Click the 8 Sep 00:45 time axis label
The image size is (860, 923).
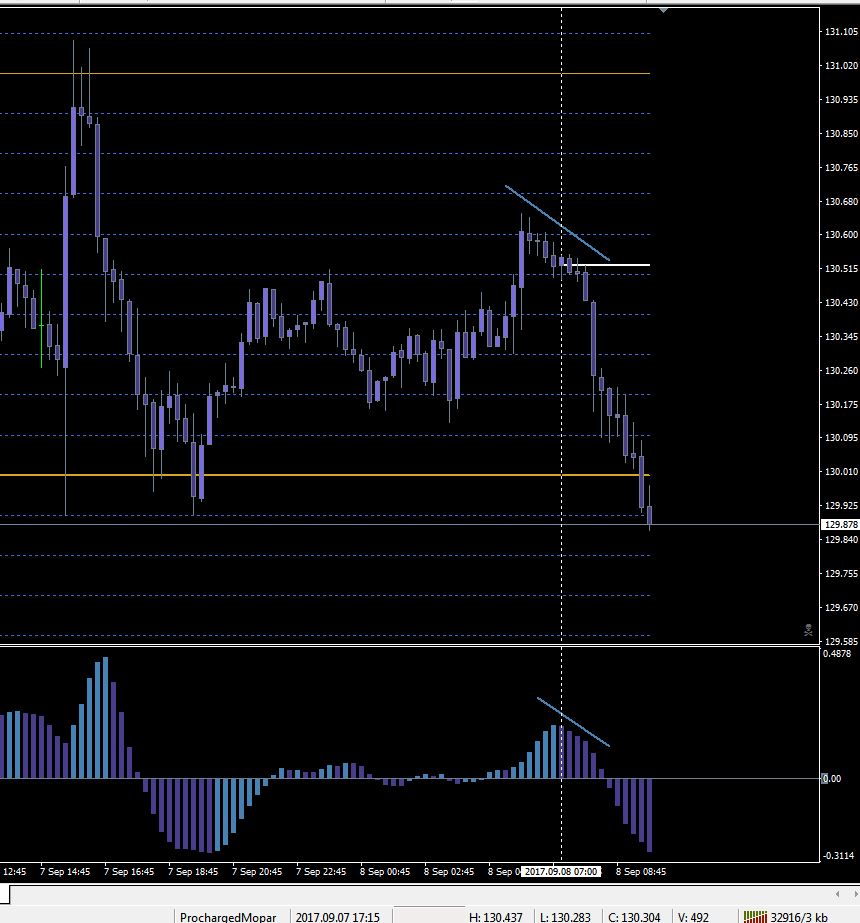point(385,871)
